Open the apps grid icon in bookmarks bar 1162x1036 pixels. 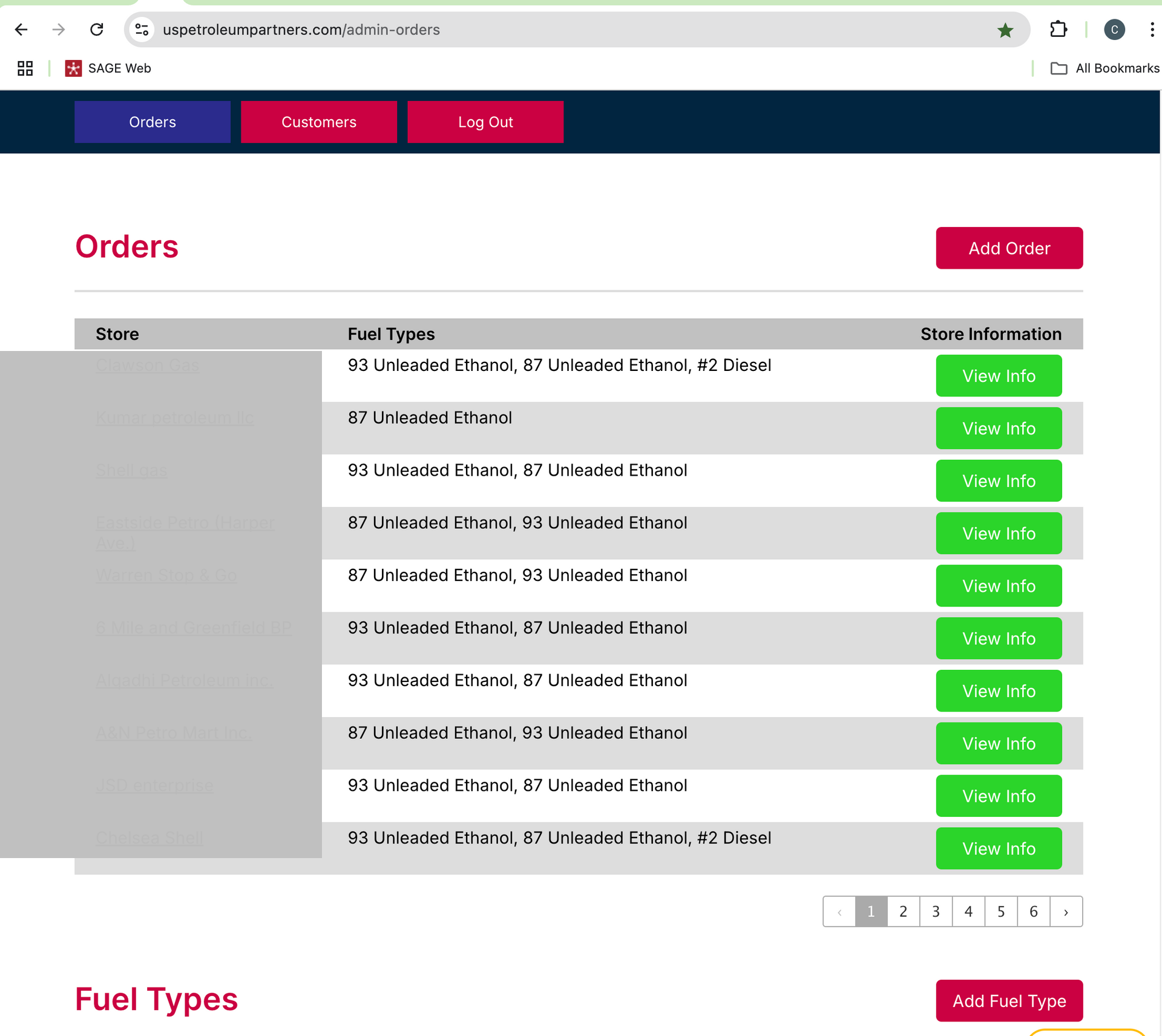click(25, 68)
